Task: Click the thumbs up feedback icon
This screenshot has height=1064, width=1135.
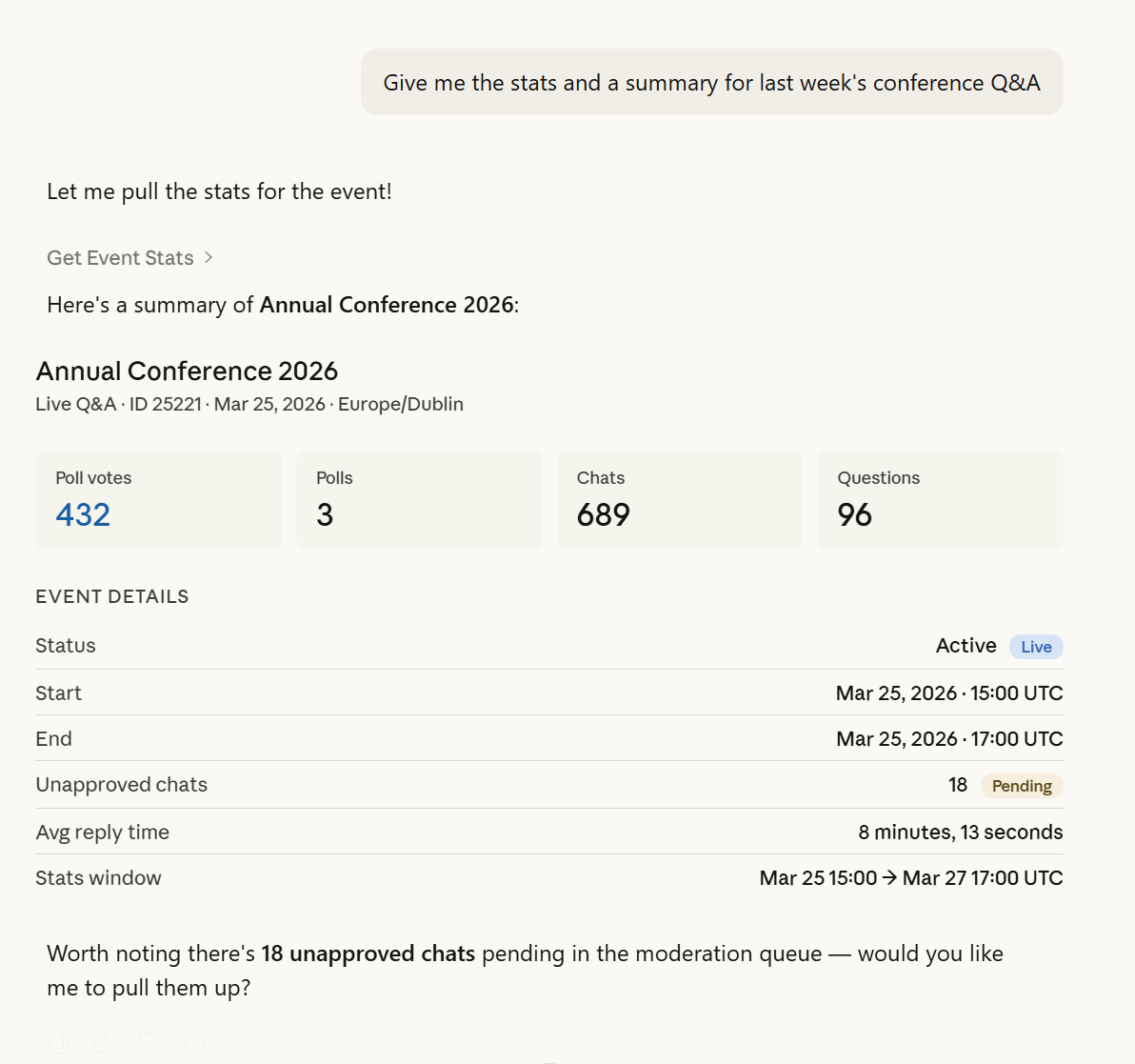Action: click(104, 1043)
